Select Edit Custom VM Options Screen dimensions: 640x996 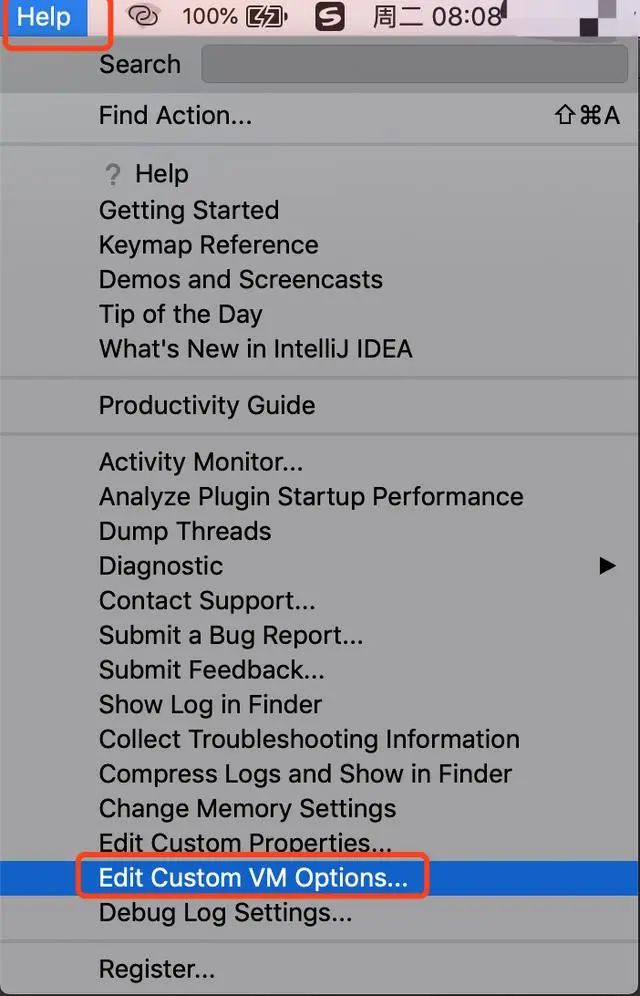pos(253,878)
